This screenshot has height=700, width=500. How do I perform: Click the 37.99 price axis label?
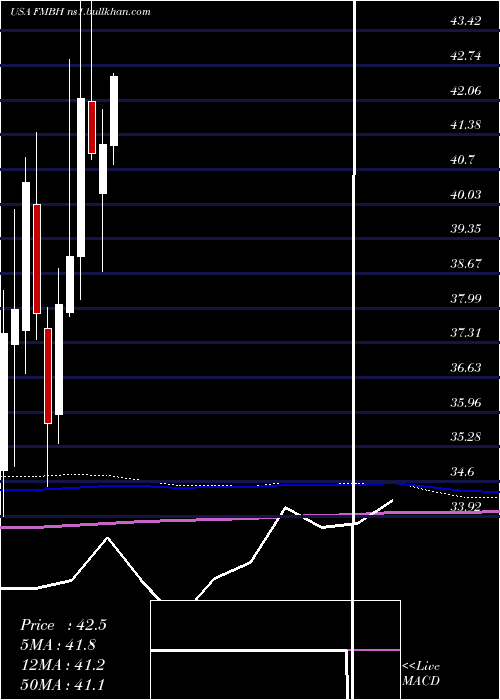click(x=465, y=298)
